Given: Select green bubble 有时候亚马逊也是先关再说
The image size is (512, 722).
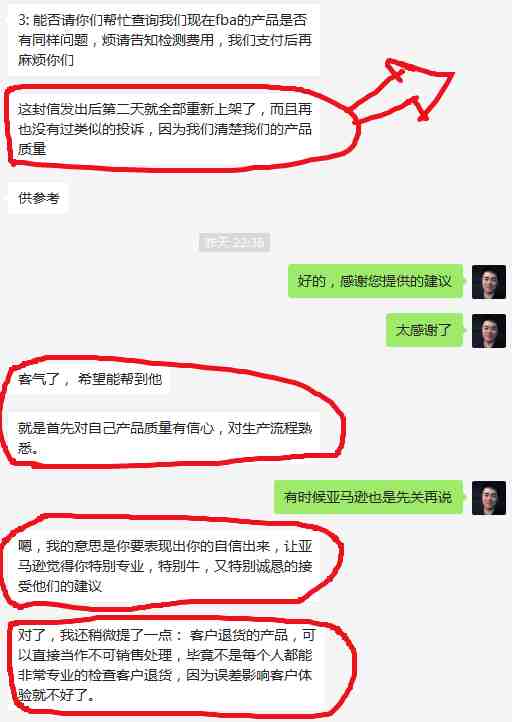Looking at the screenshot, I should (x=368, y=497).
